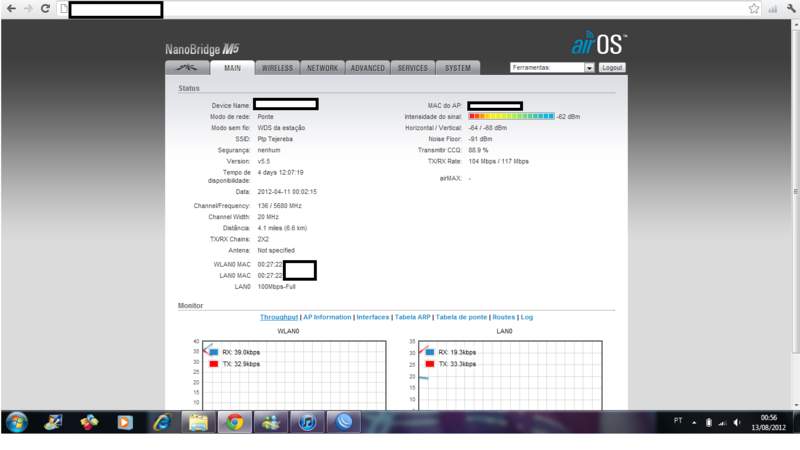Click the Logout button
Screen dimensions: 800x450
coord(612,67)
